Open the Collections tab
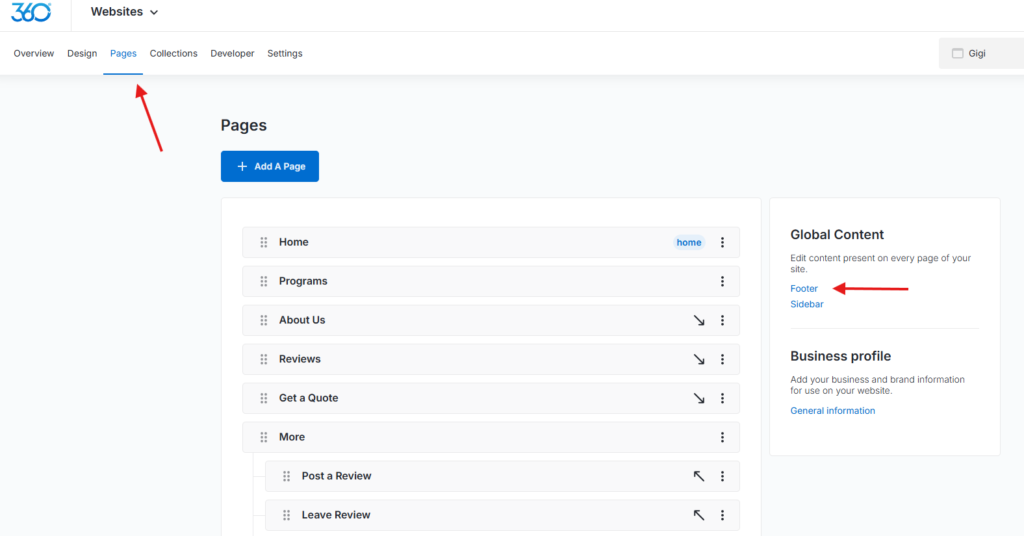 click(x=173, y=53)
